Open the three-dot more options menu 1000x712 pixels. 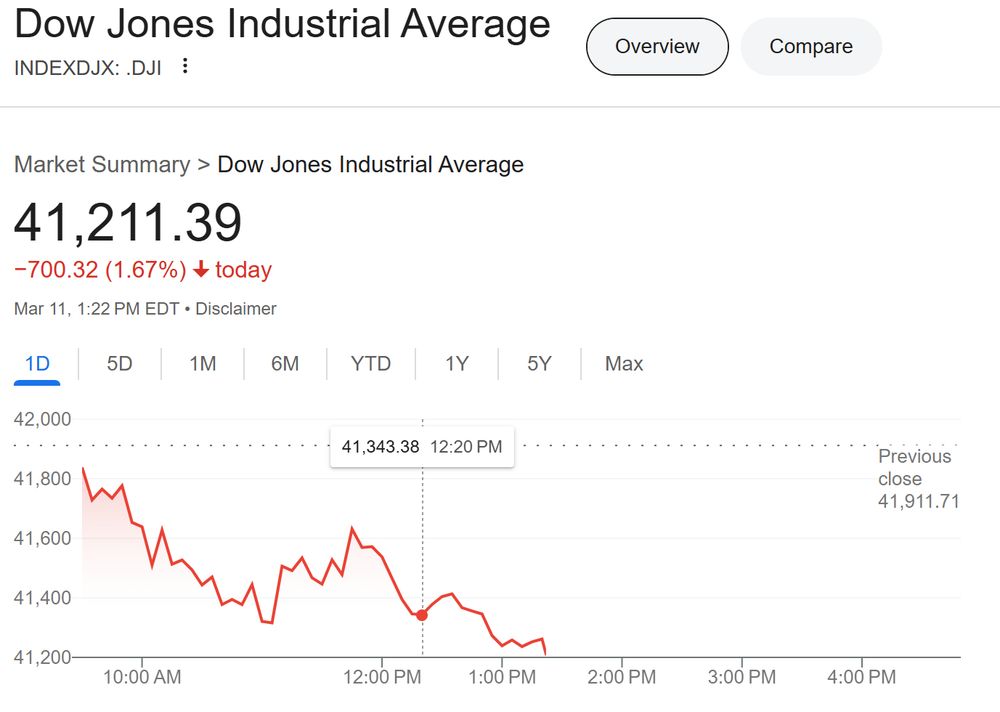tap(184, 67)
